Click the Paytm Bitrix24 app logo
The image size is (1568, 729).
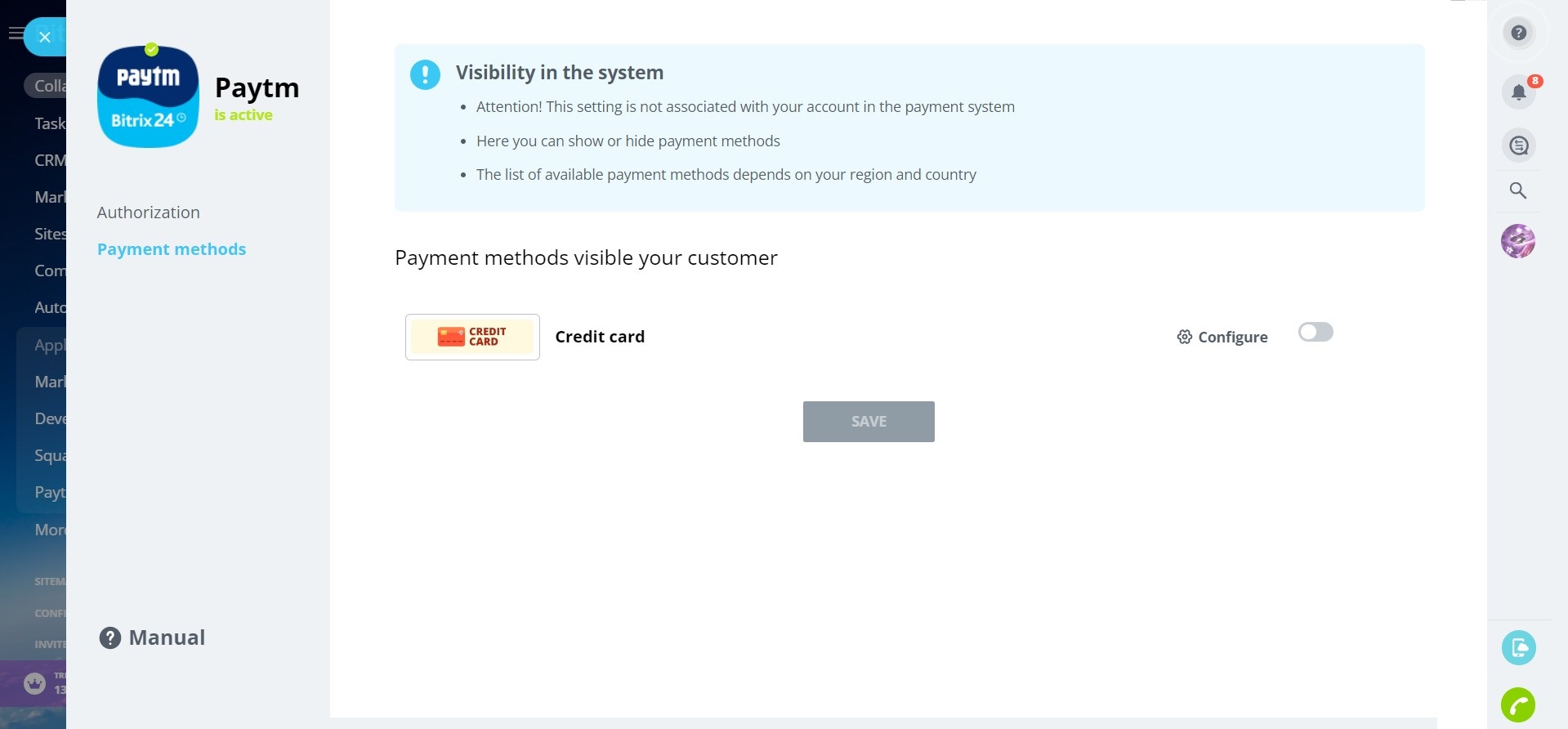pyautogui.click(x=148, y=97)
